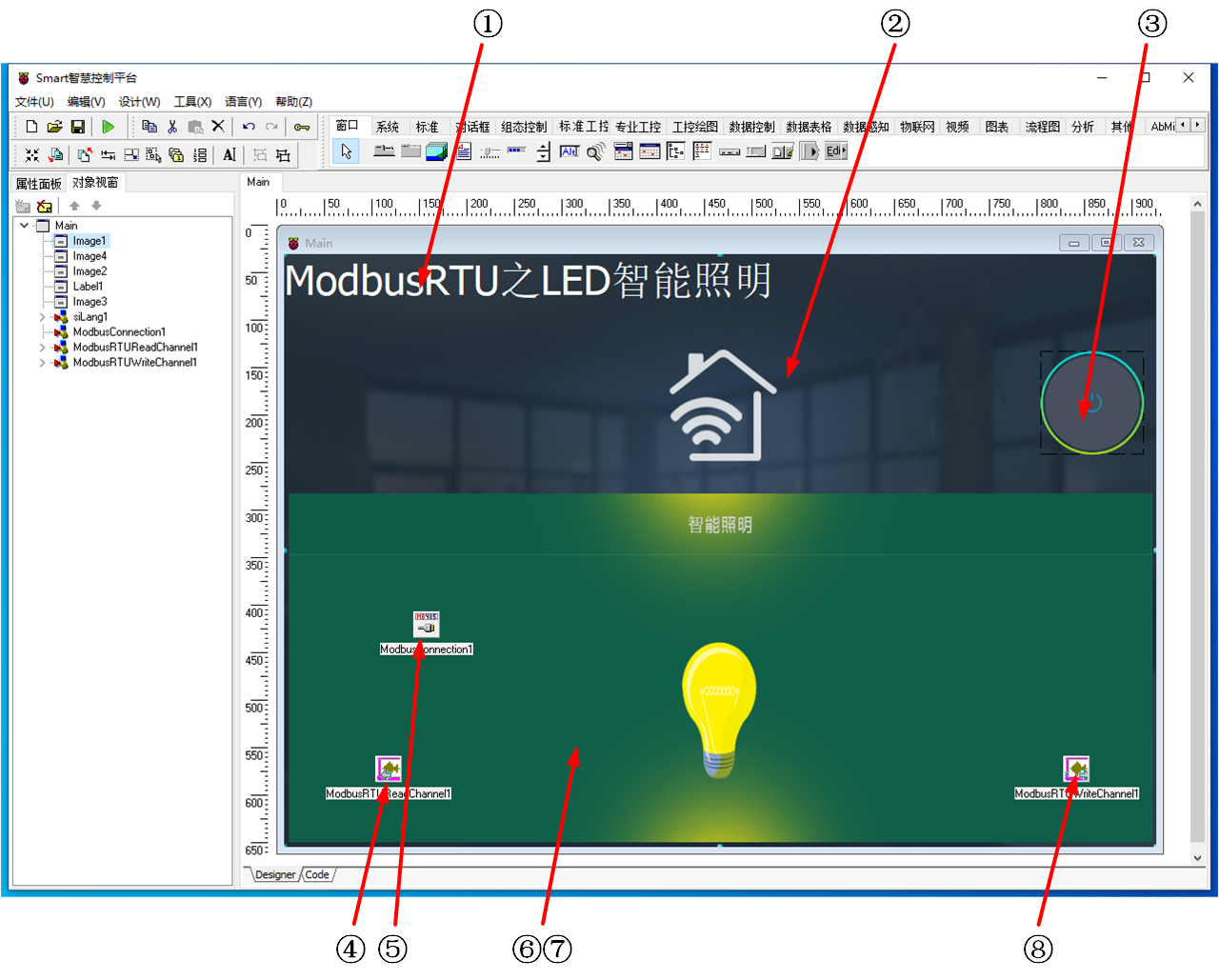Click the Save floppy disk icon
This screenshot has height=980, width=1219.
point(77,127)
